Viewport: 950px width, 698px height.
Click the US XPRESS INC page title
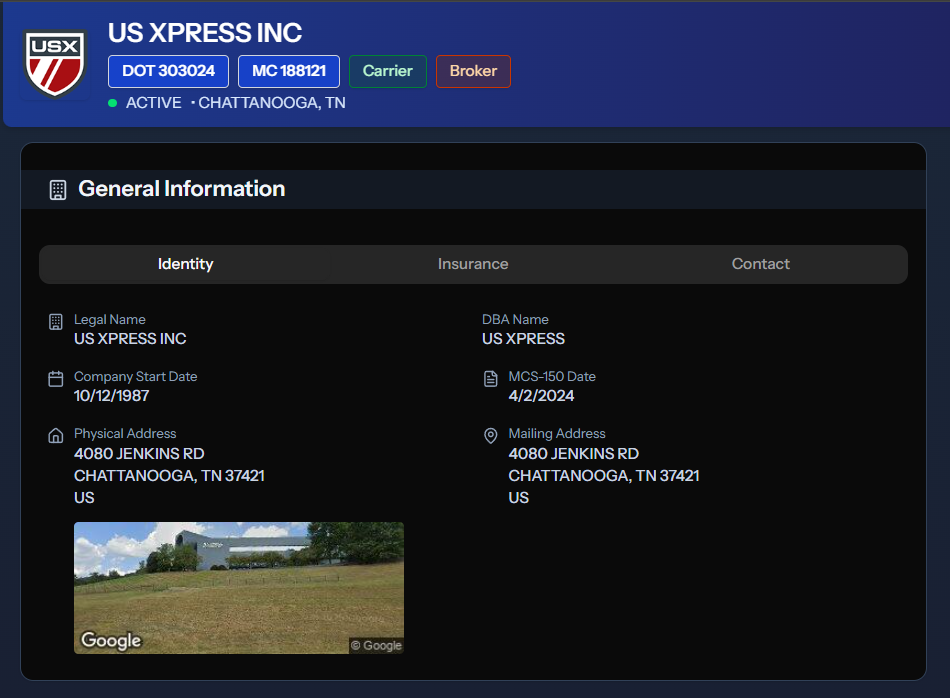click(205, 33)
